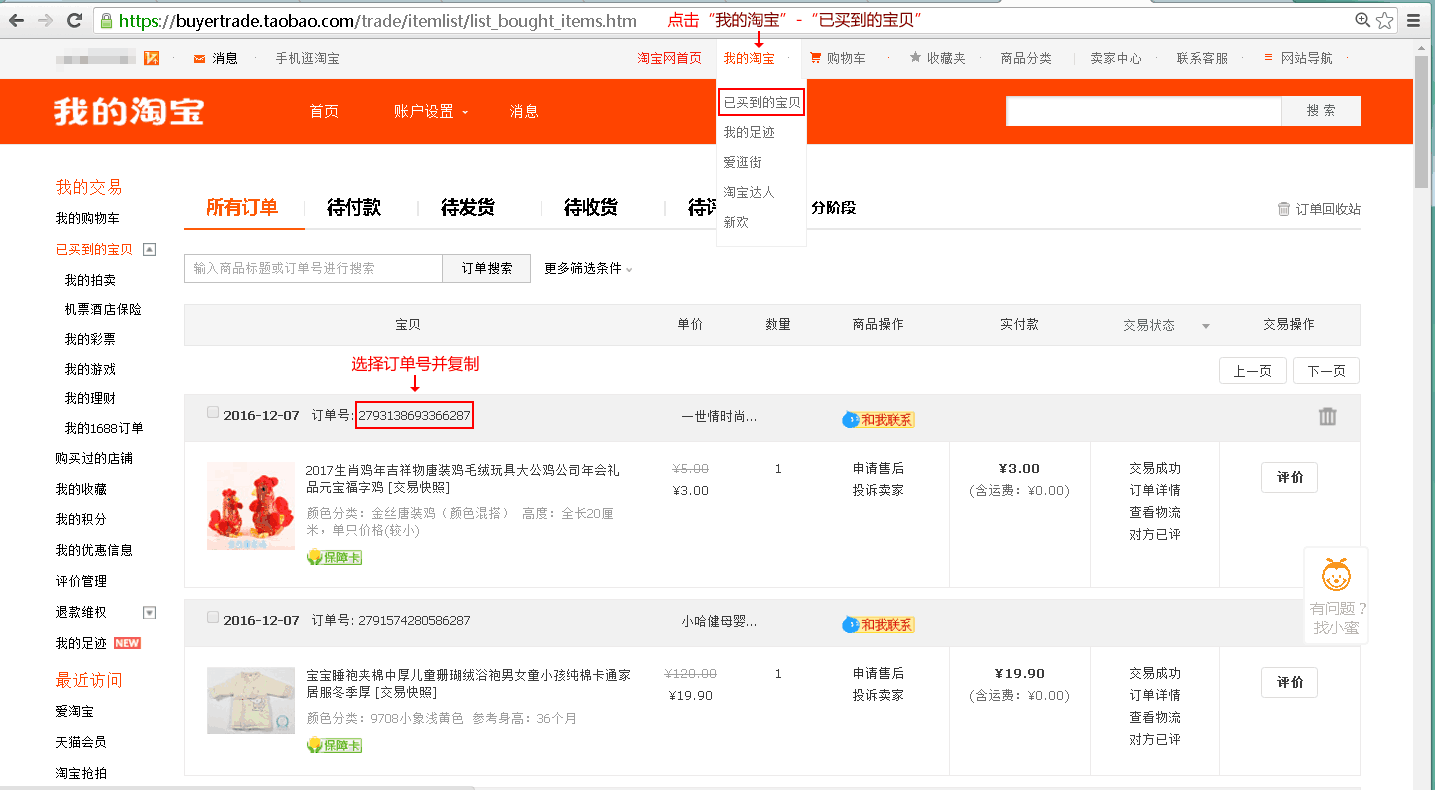Open 机票酒店保险 in the left sidebar

point(103,309)
